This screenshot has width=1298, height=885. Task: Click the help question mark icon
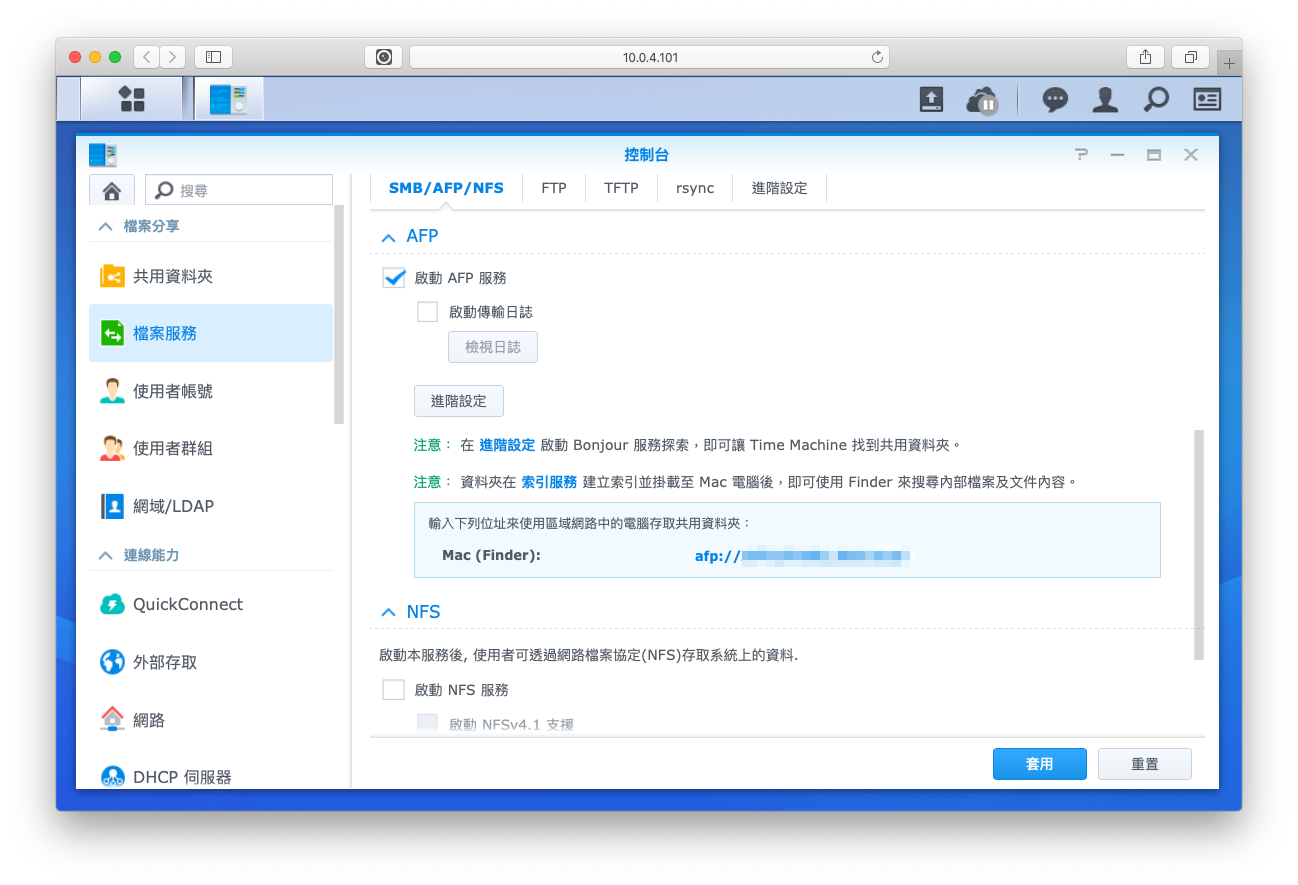(1081, 155)
